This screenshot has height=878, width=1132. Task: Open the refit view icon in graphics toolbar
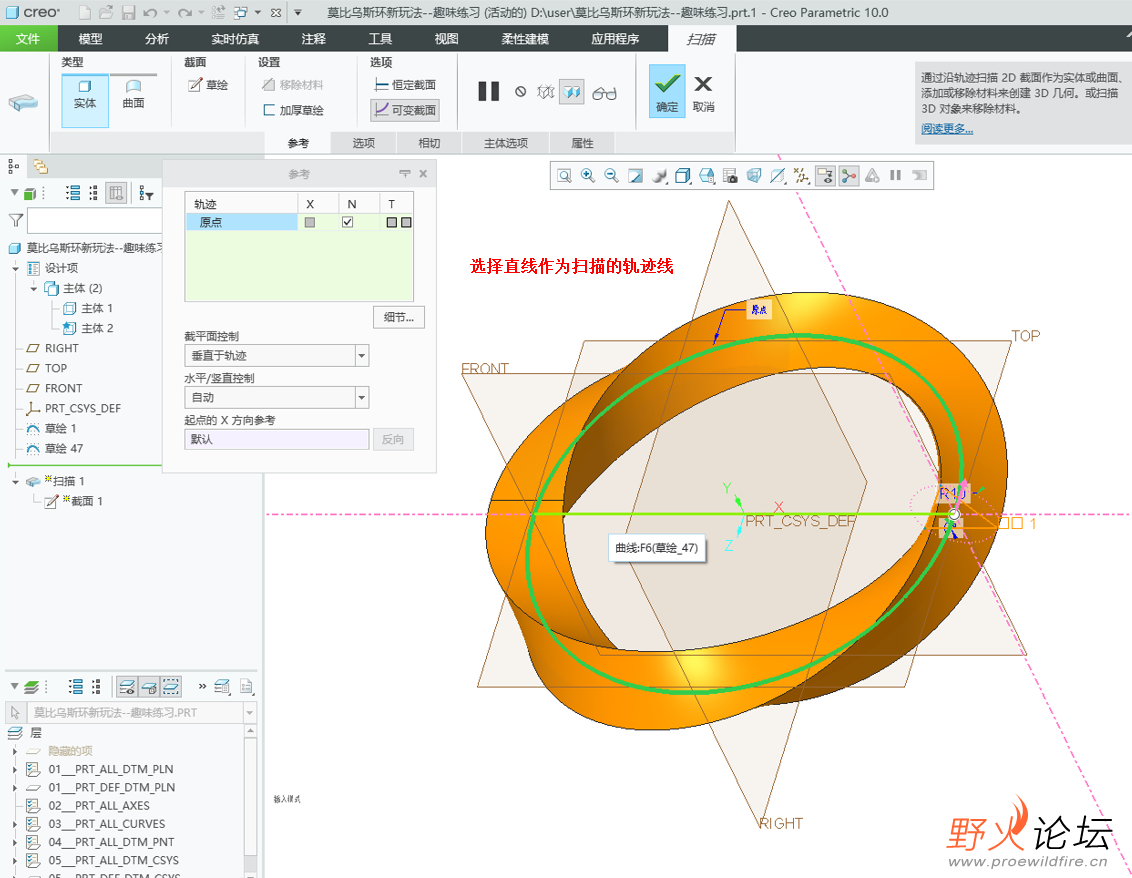(564, 176)
